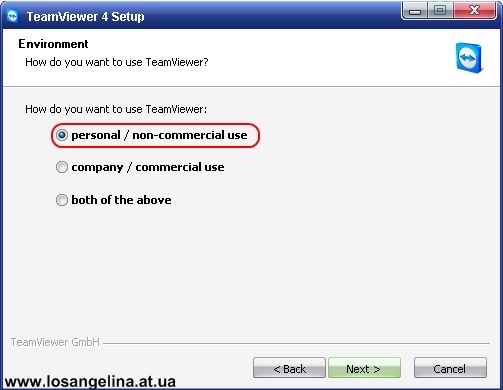
Task: Click the header subtitle ending with a question mark
Action: click(x=117, y=62)
